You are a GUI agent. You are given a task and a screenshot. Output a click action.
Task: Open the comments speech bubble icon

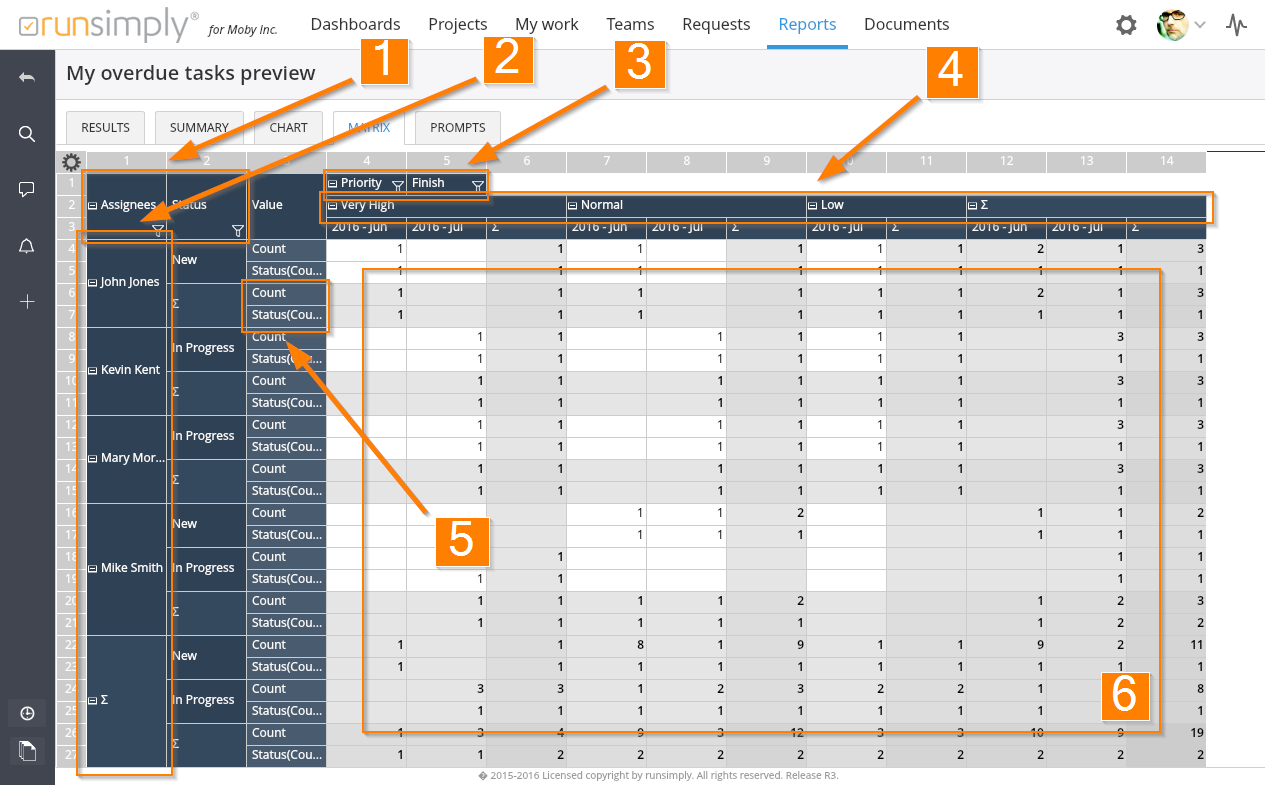coord(27,189)
